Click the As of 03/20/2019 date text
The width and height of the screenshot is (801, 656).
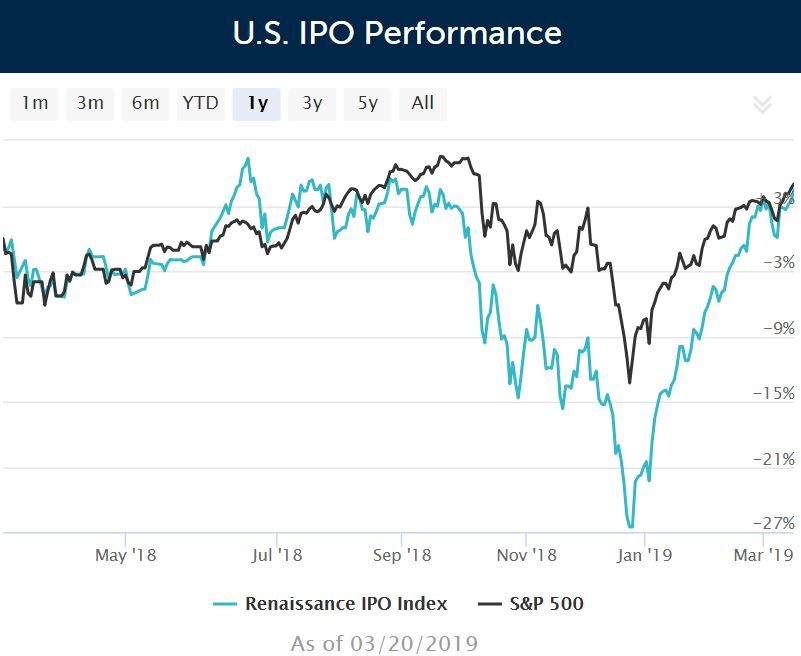[384, 642]
